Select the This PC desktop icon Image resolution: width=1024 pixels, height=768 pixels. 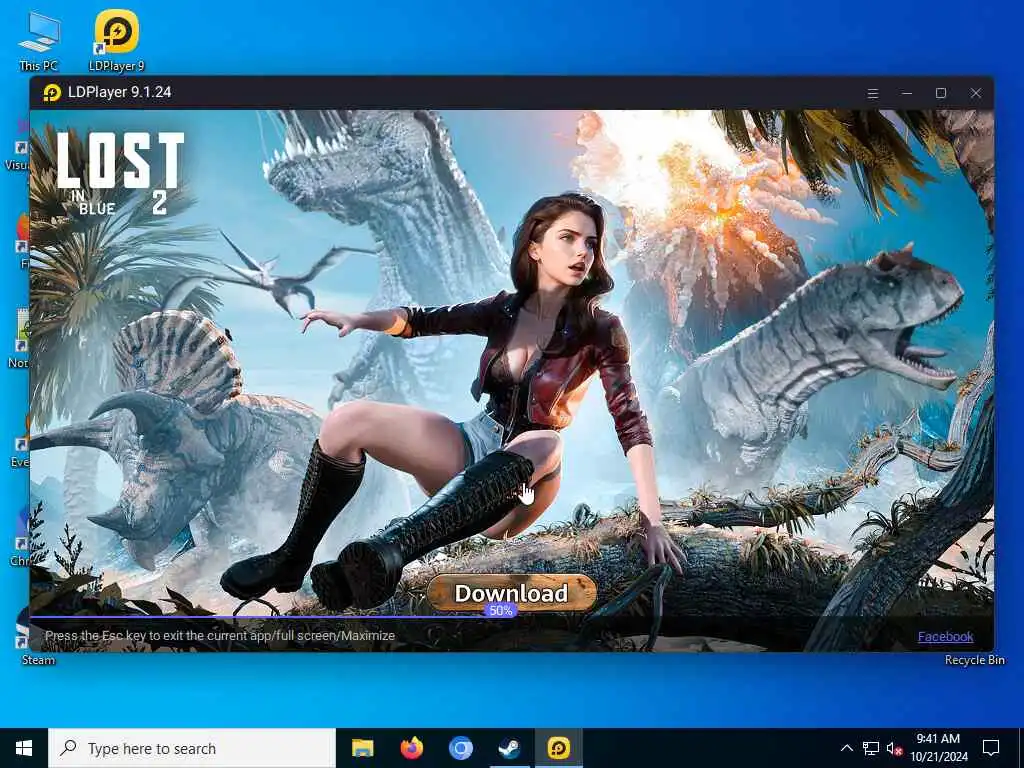[39, 41]
